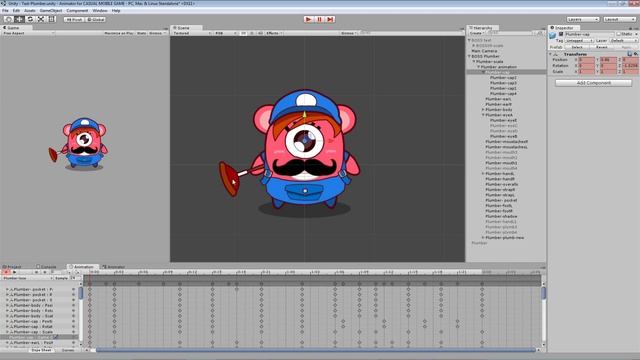Select the Scale tool in the toolbar
This screenshot has width=640, height=360.
(x=41, y=19)
